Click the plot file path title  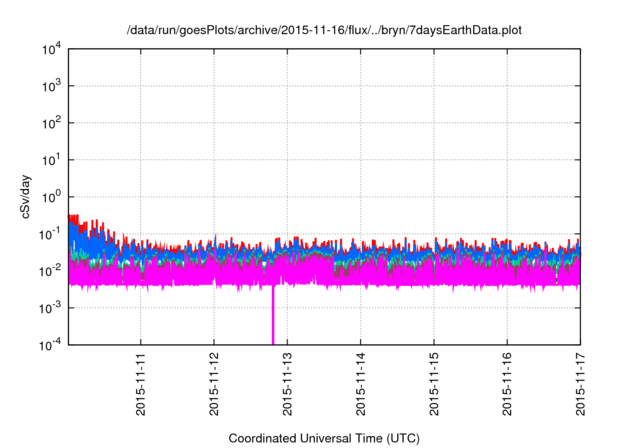tap(324, 30)
